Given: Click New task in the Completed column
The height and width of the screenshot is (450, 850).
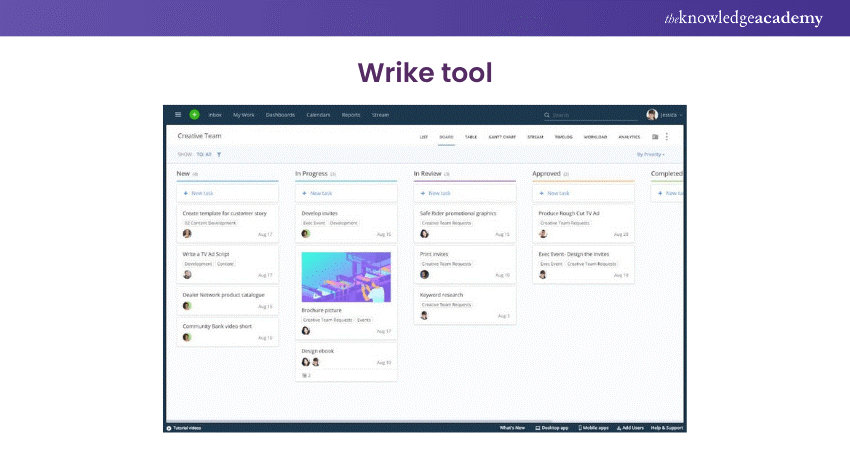Looking at the screenshot, I should (670, 193).
